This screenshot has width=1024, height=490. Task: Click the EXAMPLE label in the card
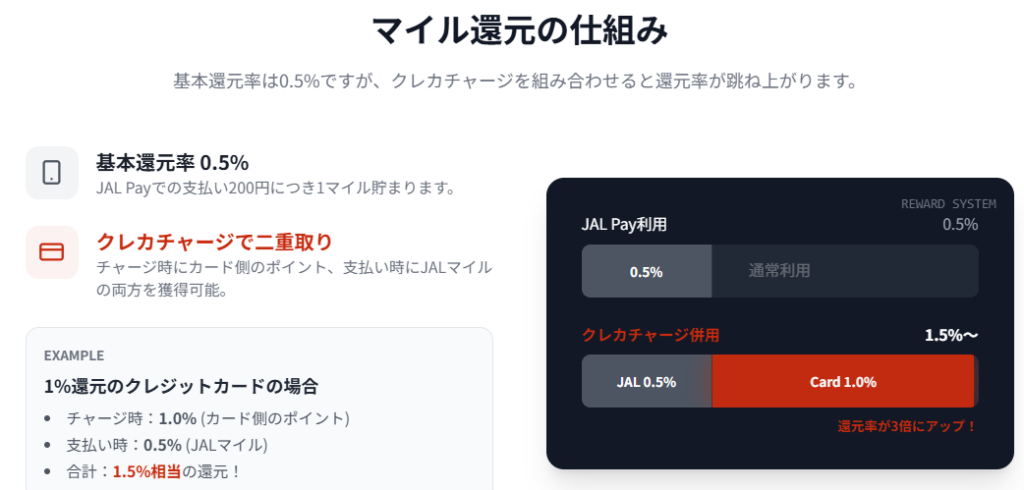(x=74, y=355)
